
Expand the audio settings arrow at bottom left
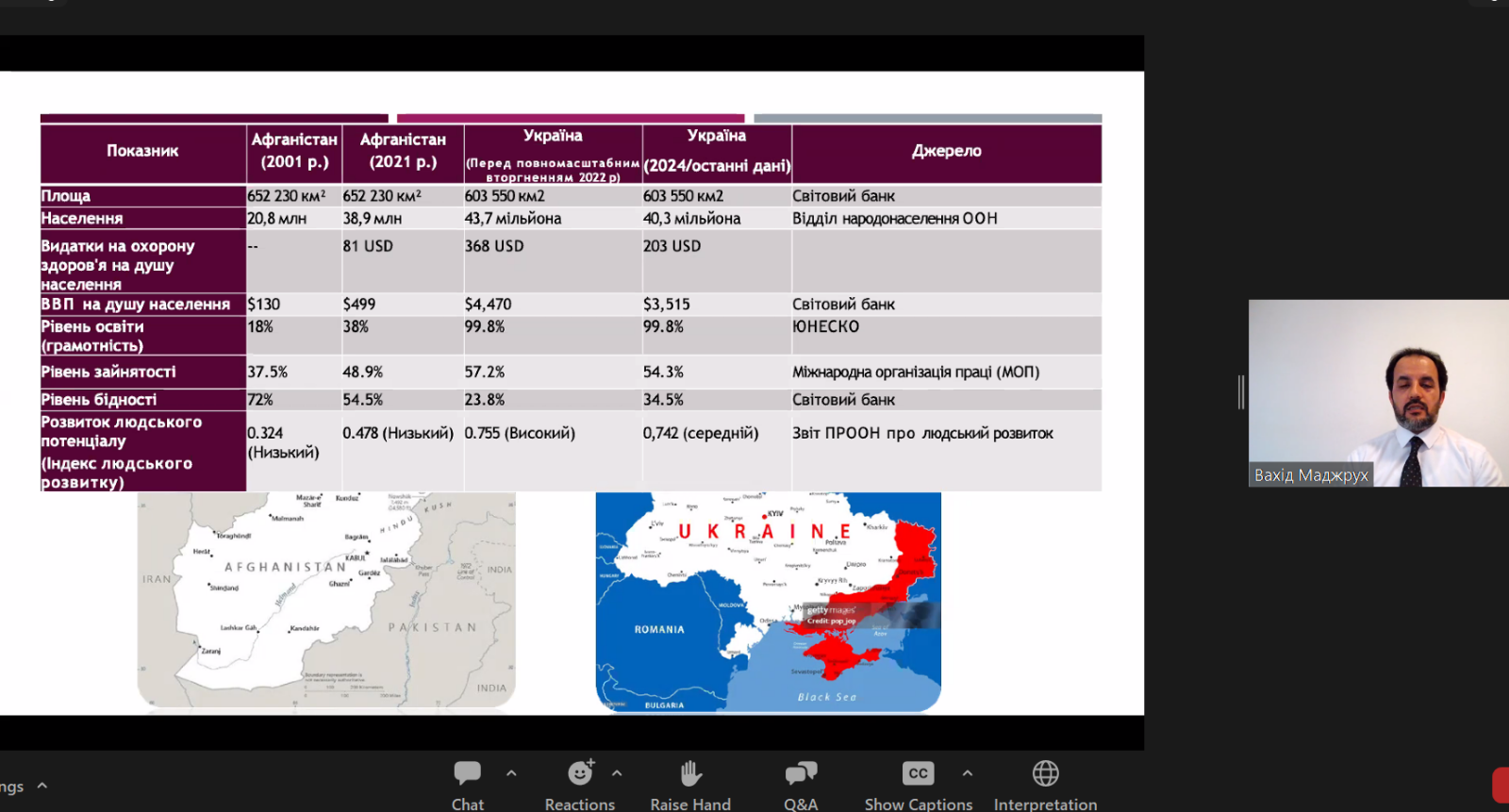tap(42, 786)
